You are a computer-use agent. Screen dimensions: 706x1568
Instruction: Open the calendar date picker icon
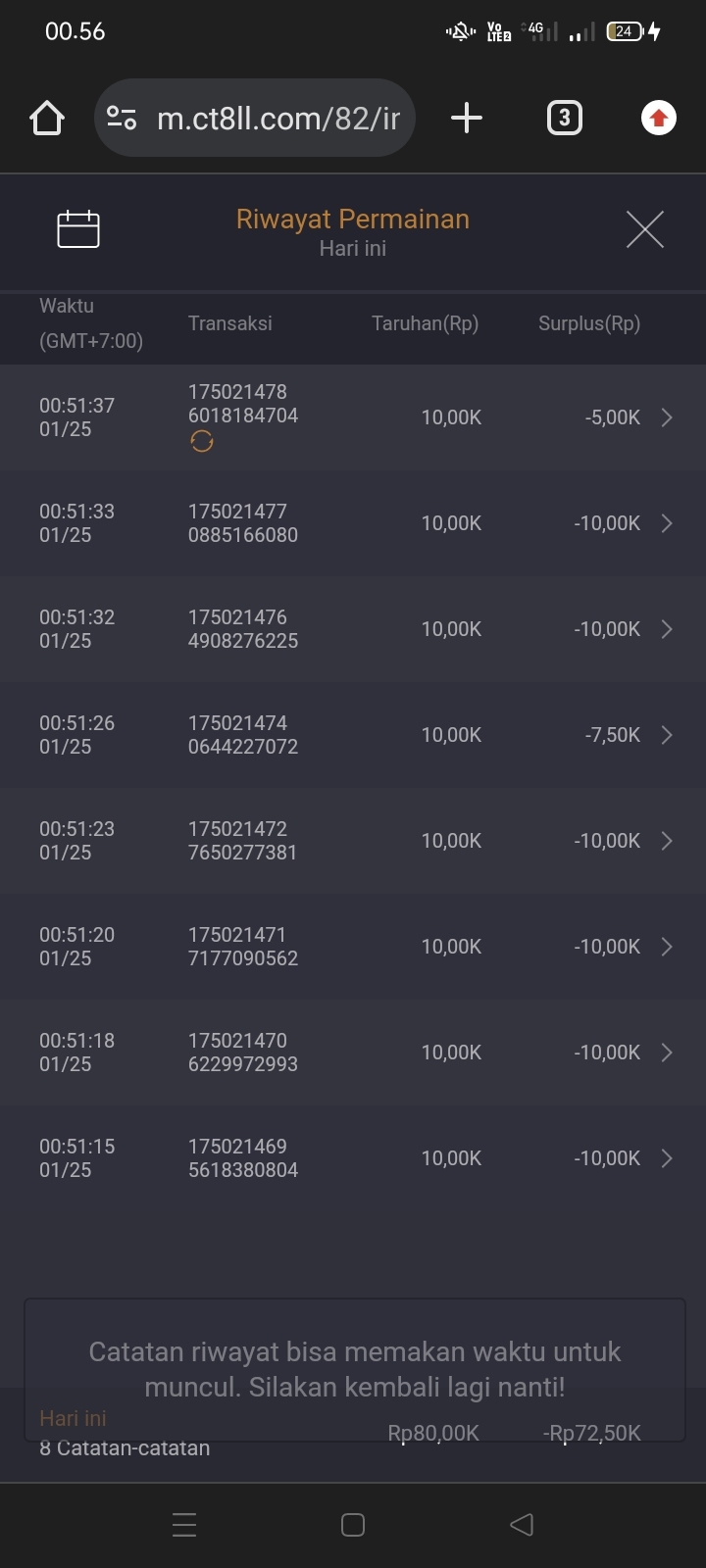pos(78,229)
